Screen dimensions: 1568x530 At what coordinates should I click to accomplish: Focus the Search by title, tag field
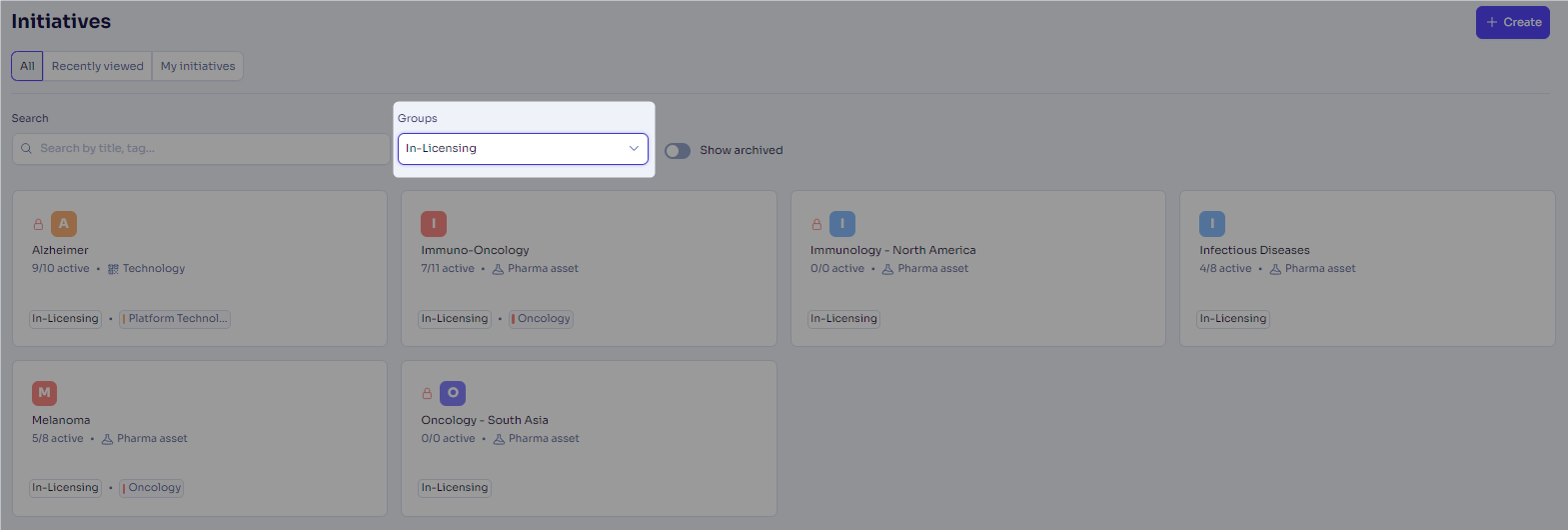click(x=201, y=148)
